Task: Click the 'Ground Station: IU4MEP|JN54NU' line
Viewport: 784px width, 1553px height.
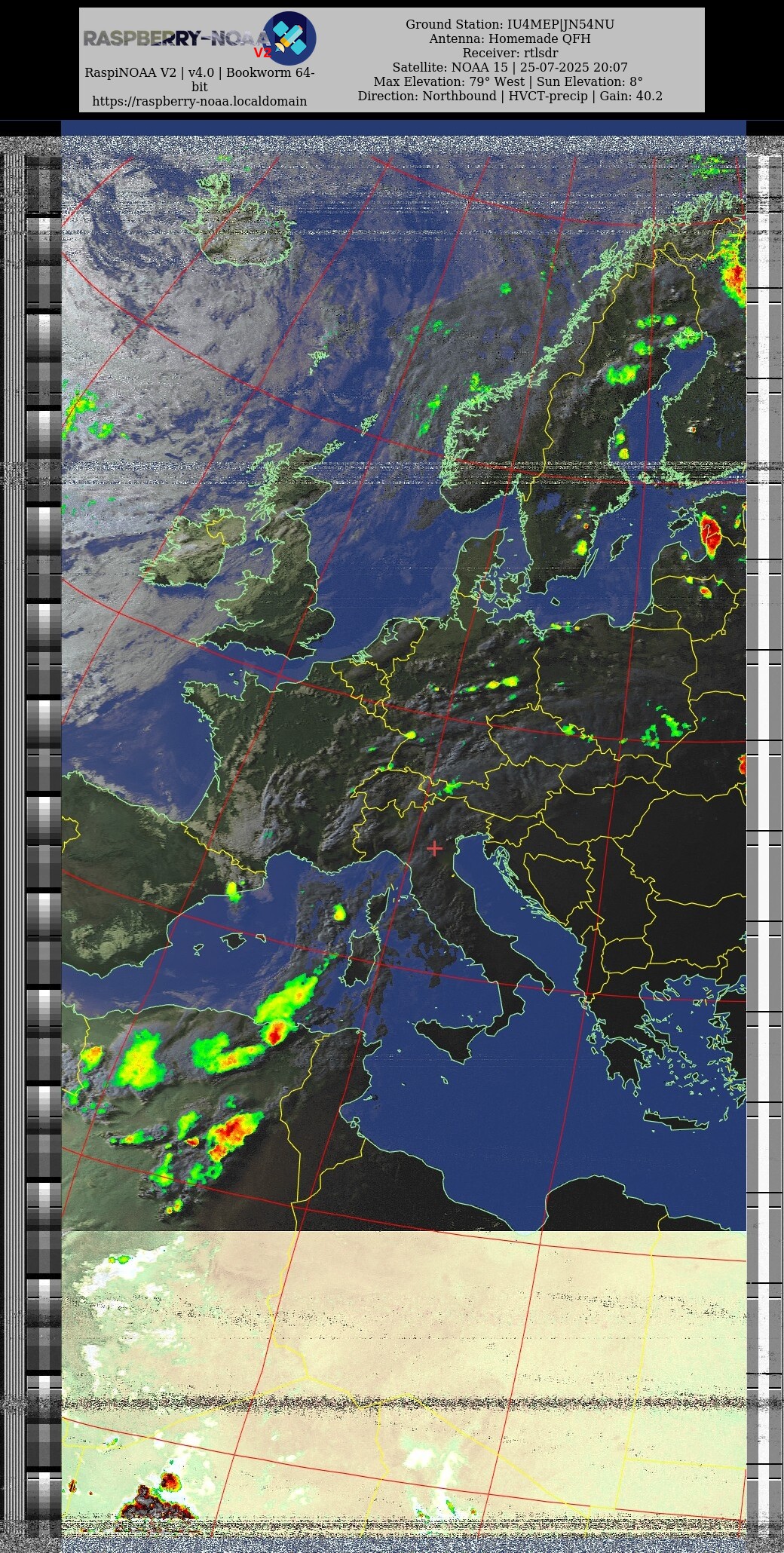Action: [x=510, y=24]
